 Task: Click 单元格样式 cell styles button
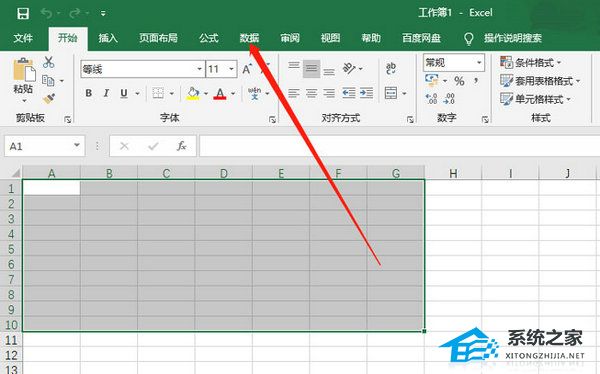point(536,100)
